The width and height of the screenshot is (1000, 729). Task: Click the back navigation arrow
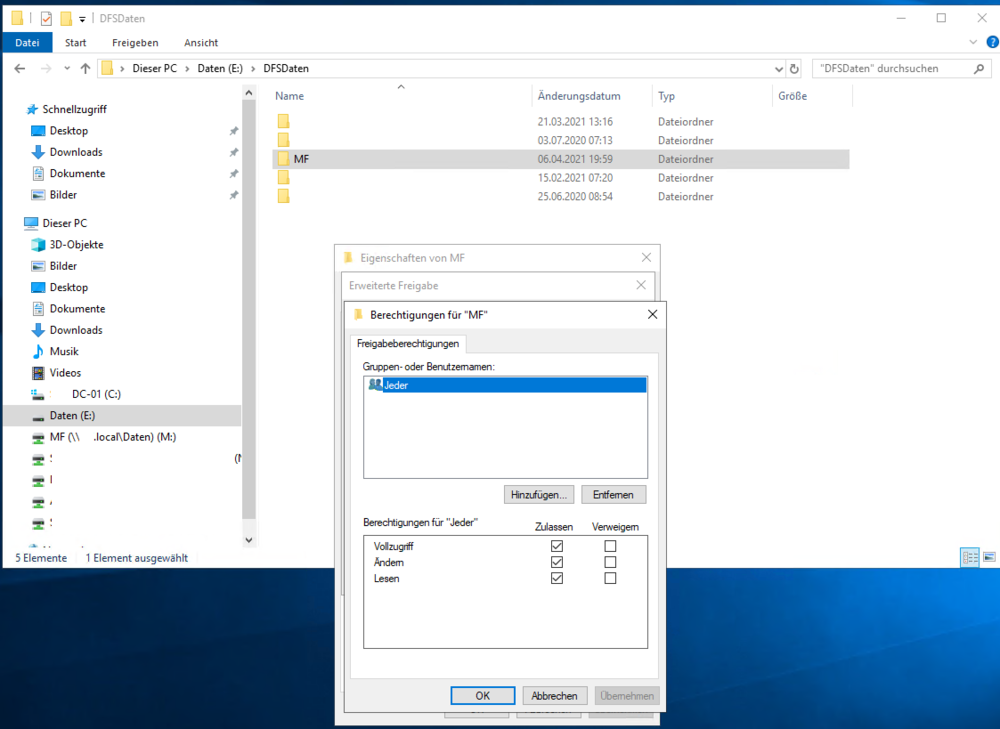click(x=20, y=69)
